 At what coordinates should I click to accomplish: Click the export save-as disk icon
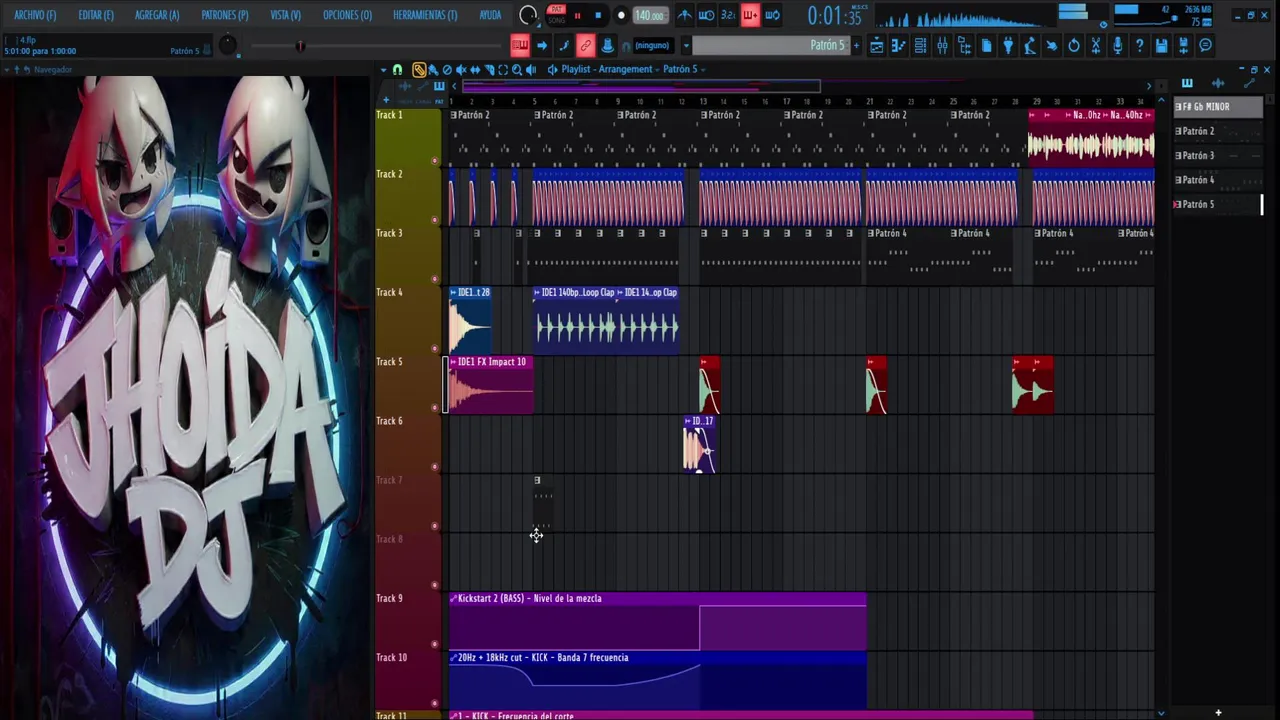coord(1183,45)
